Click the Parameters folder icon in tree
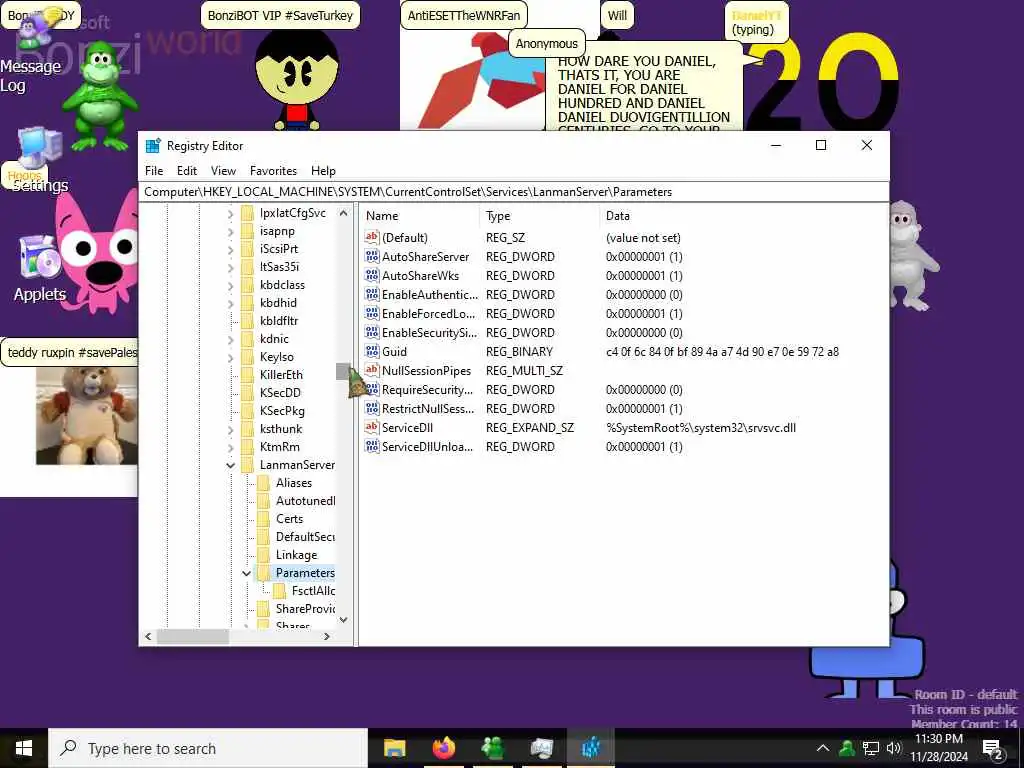Viewport: 1024px width, 768px height. click(x=263, y=573)
